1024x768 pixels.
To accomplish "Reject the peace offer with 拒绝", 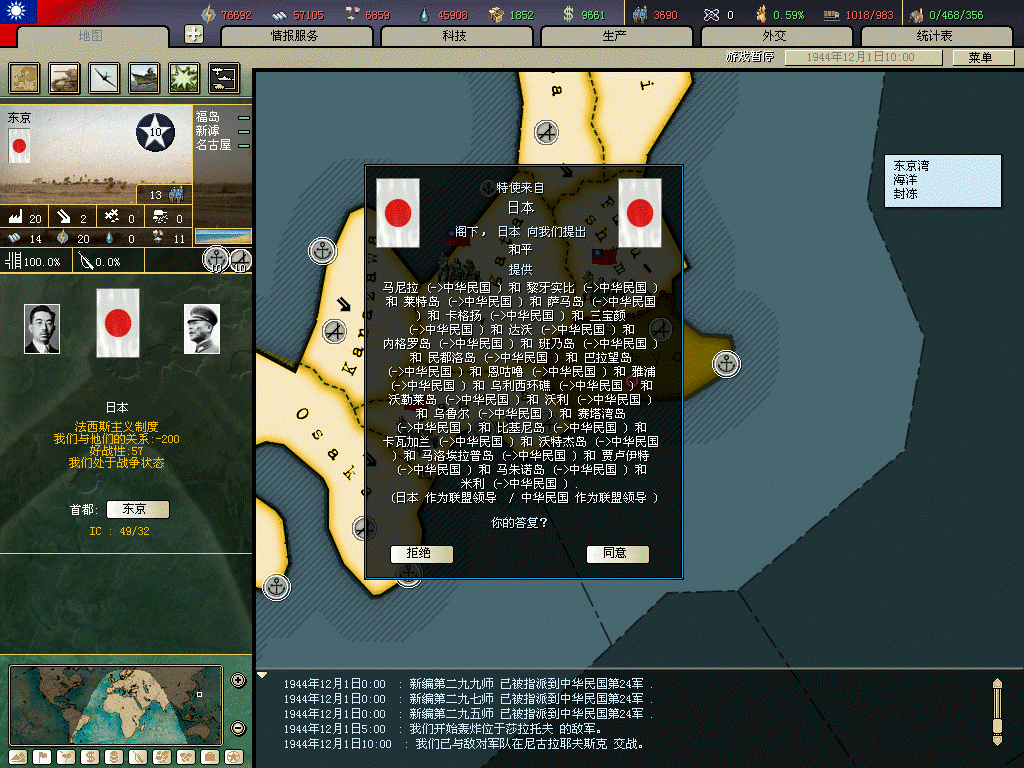I will click(x=421, y=554).
